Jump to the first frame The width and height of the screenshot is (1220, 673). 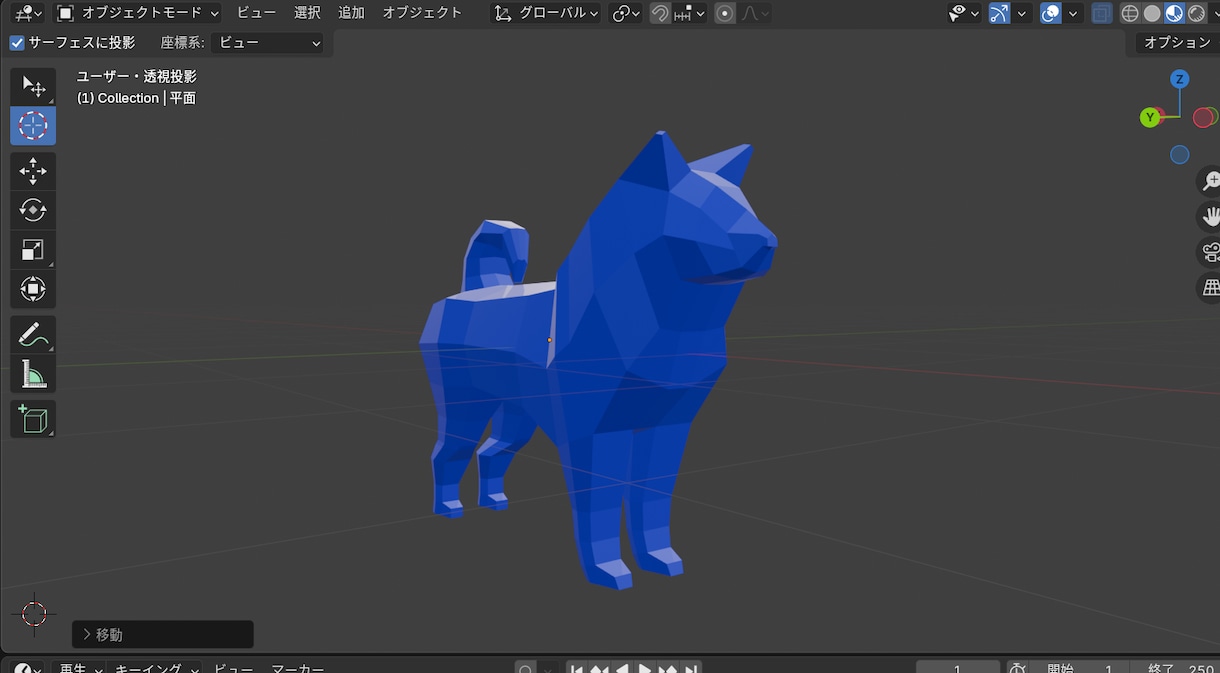(577, 669)
